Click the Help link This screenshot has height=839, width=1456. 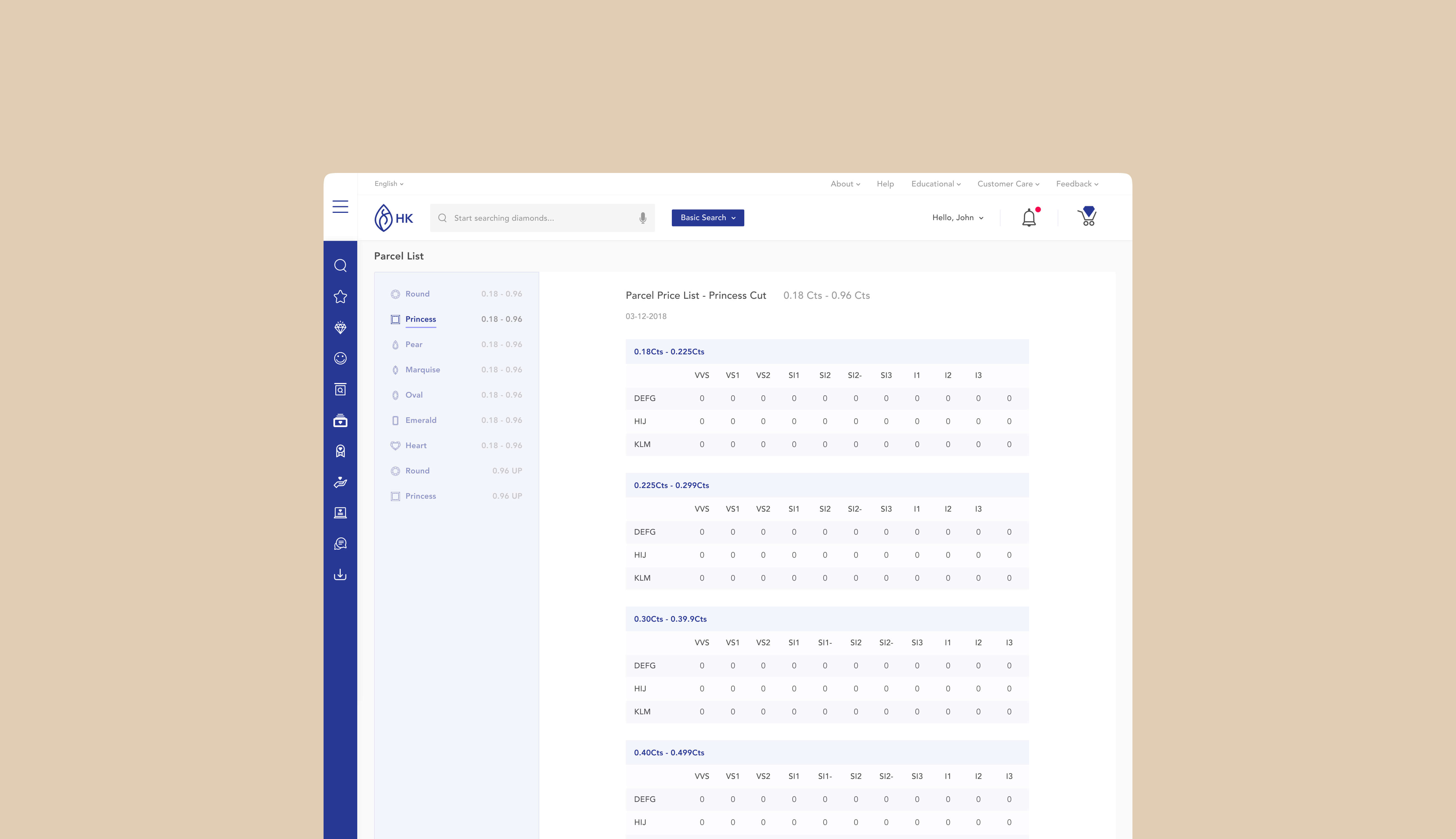pos(885,184)
